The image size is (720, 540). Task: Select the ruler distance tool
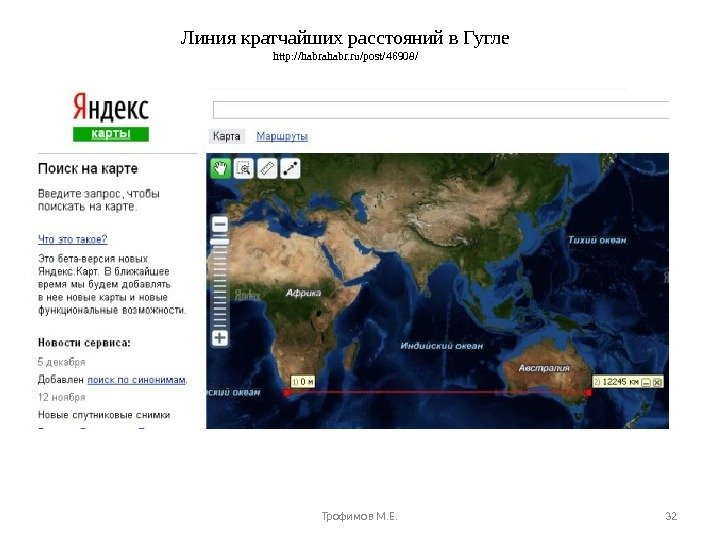[267, 169]
